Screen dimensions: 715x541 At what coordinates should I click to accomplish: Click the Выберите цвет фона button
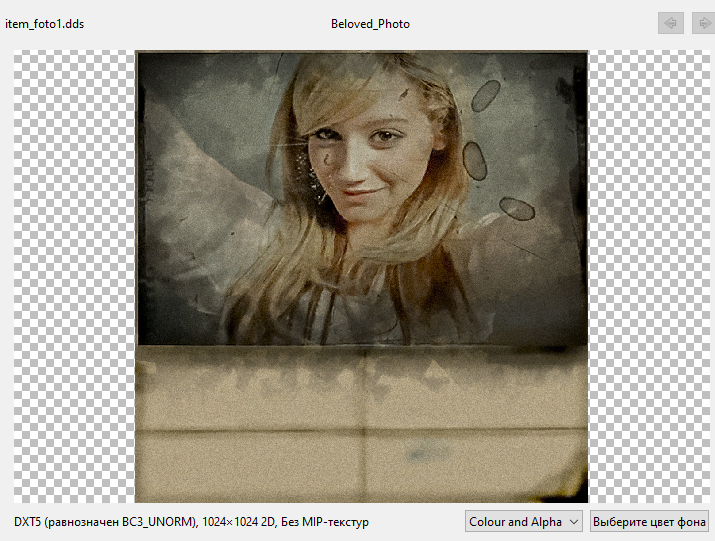coord(649,521)
